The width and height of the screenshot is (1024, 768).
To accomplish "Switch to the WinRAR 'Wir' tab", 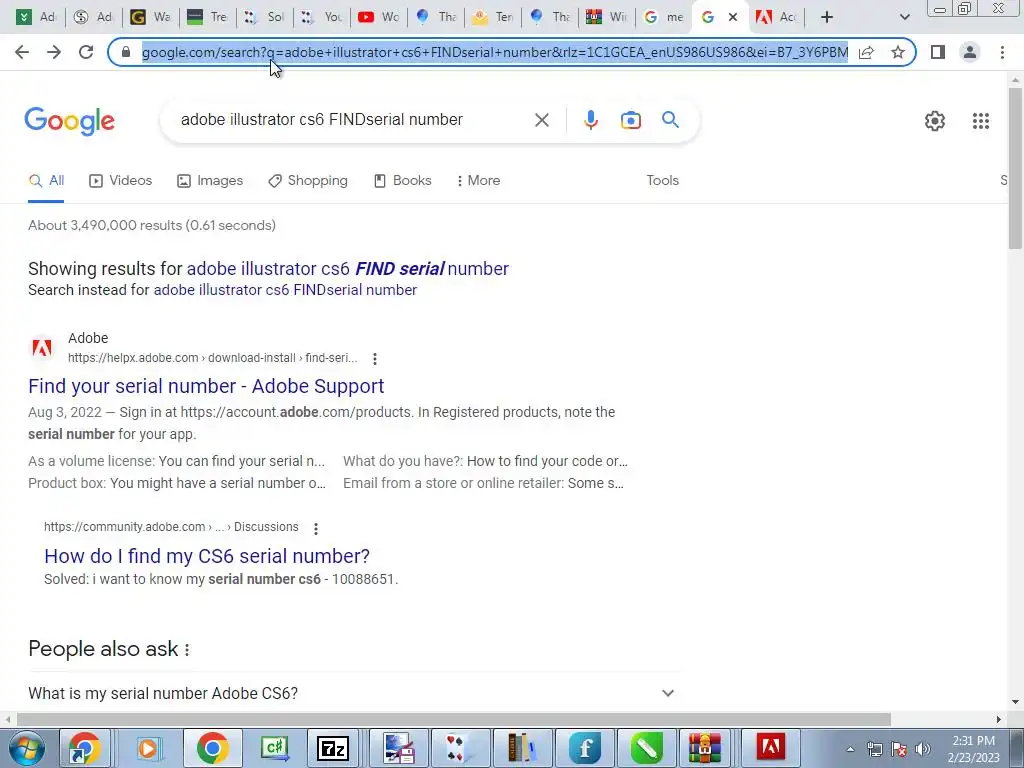I will click(x=606, y=17).
